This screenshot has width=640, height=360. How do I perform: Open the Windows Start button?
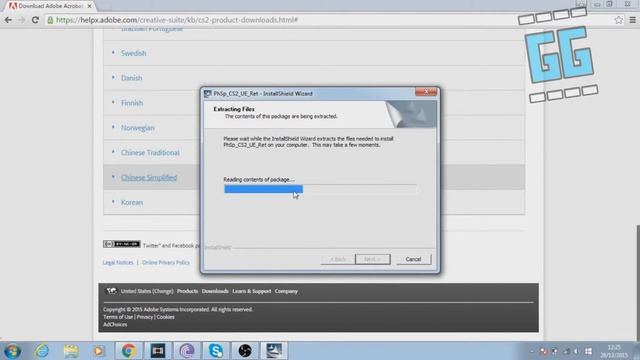[12, 351]
